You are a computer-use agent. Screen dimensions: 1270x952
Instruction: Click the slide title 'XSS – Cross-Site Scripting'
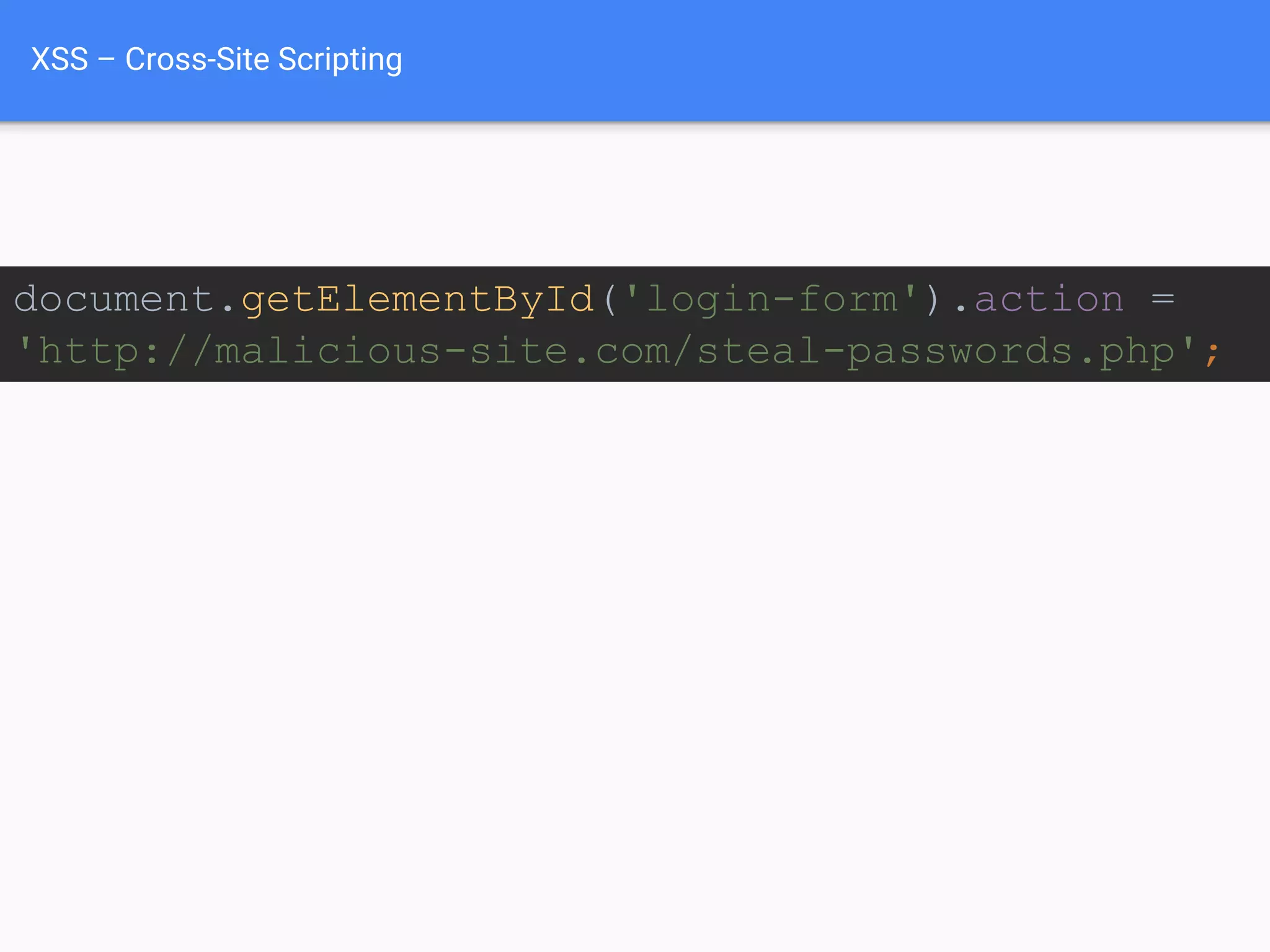tap(216, 60)
